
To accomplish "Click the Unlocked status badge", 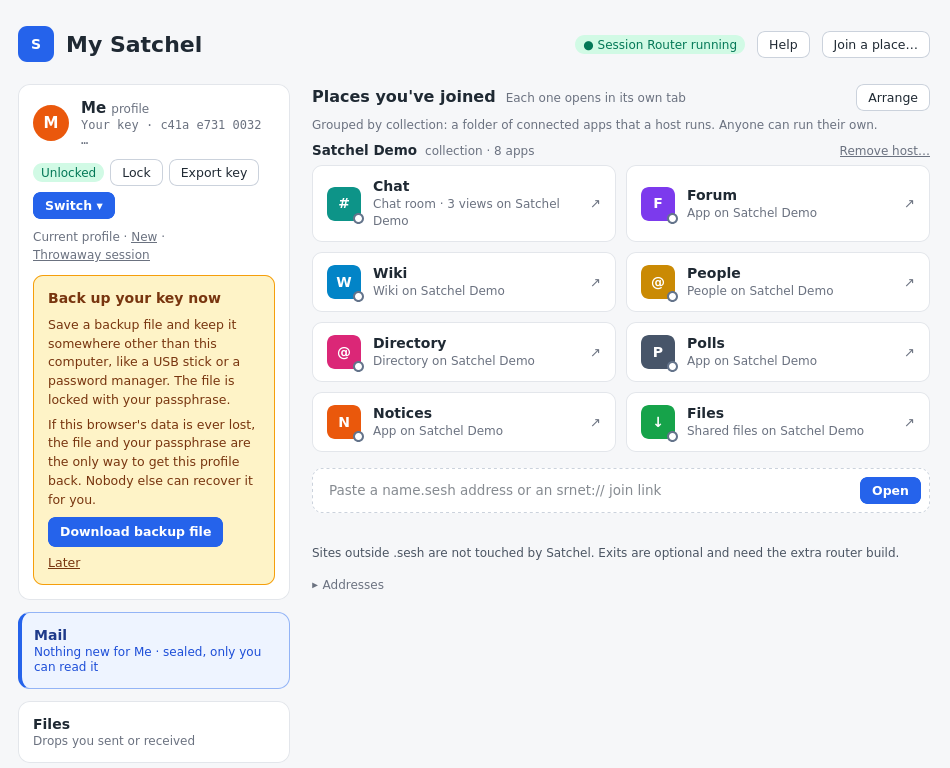I will click(x=68, y=173).
